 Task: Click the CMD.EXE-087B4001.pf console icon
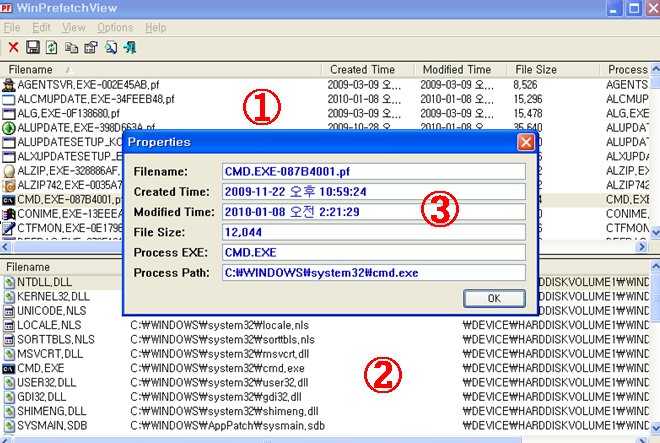tap(8, 200)
